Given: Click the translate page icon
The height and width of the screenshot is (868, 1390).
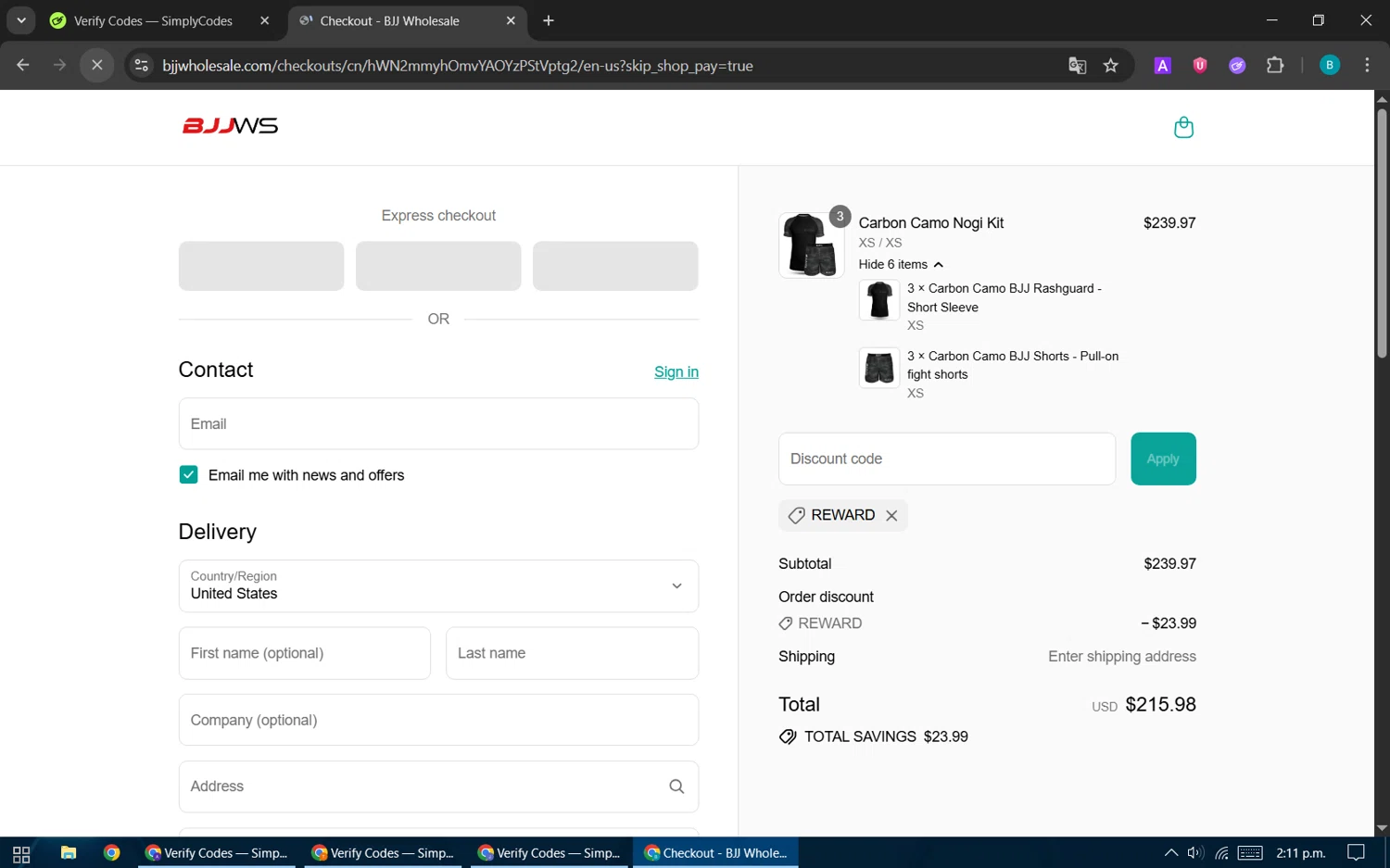Looking at the screenshot, I should click(x=1077, y=66).
